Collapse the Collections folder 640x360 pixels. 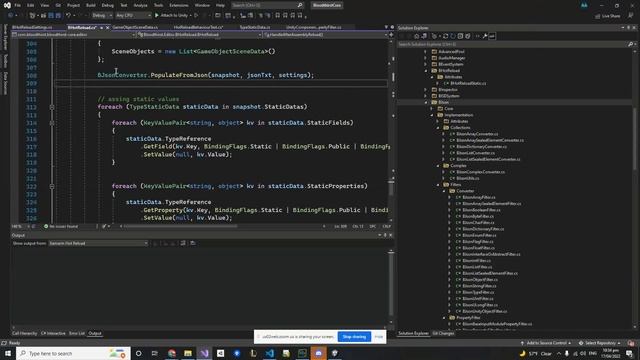click(x=438, y=128)
